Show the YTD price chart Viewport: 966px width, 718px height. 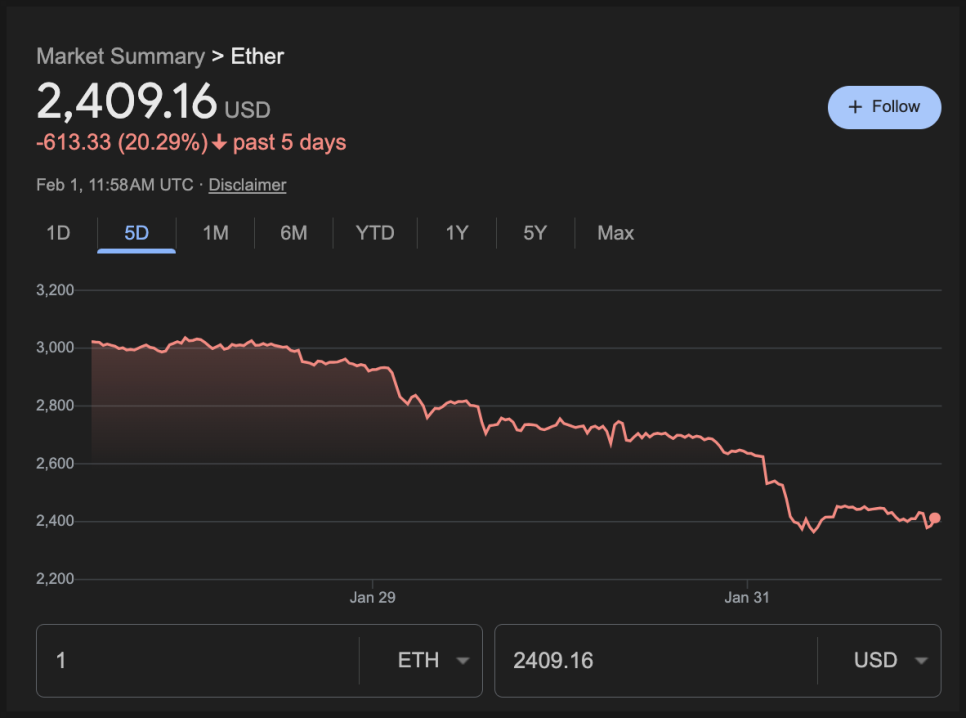(x=375, y=233)
